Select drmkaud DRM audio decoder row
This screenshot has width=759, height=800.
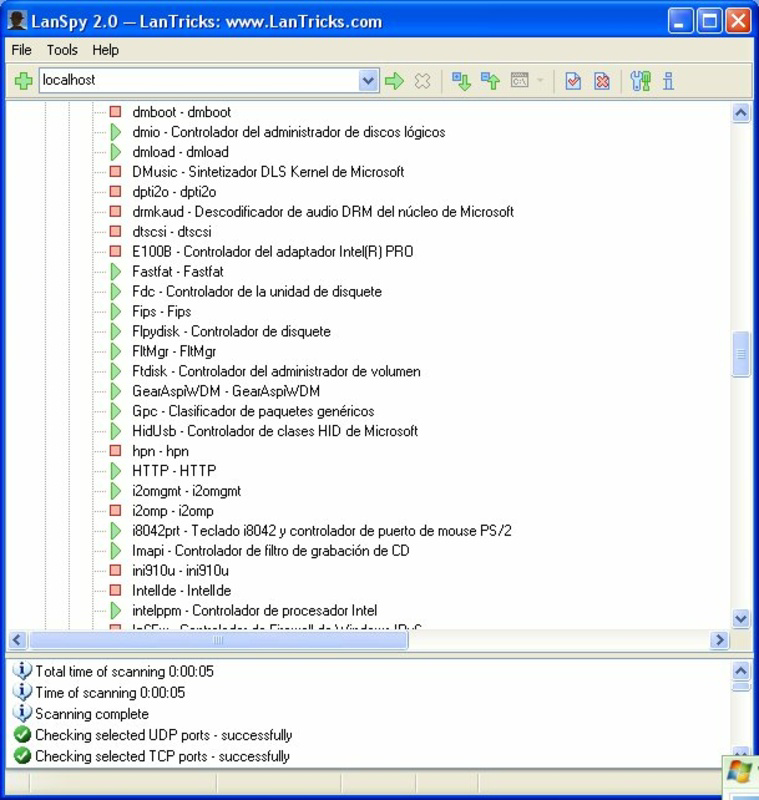(x=323, y=211)
